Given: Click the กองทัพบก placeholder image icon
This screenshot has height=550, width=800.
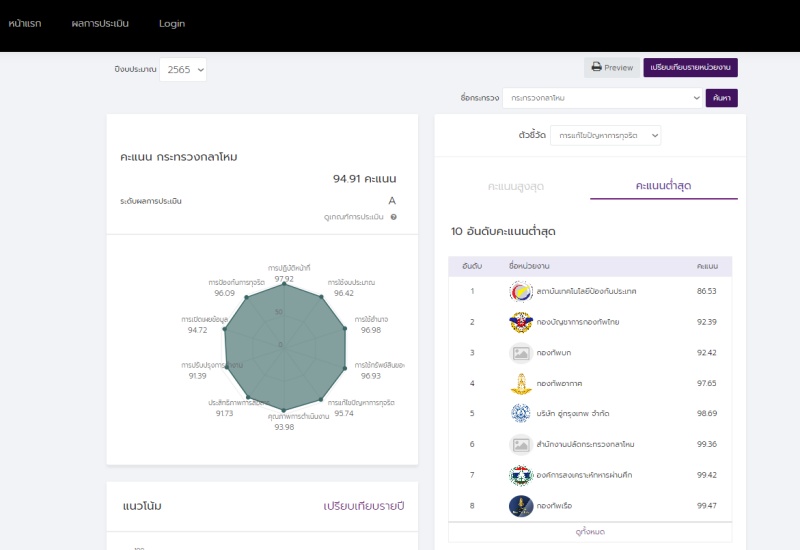Looking at the screenshot, I should tap(520, 352).
